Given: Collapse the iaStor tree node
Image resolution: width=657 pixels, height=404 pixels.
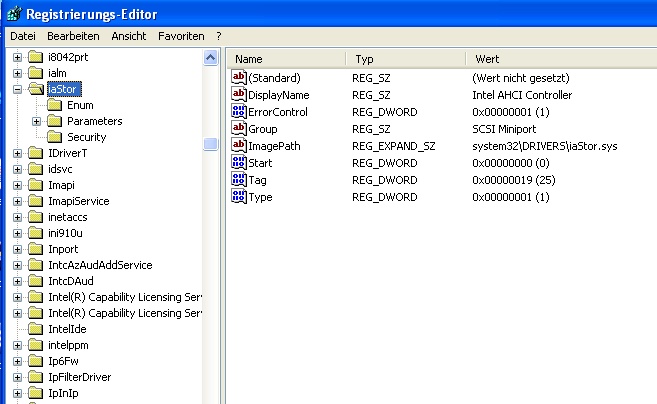Looking at the screenshot, I should 17,89.
